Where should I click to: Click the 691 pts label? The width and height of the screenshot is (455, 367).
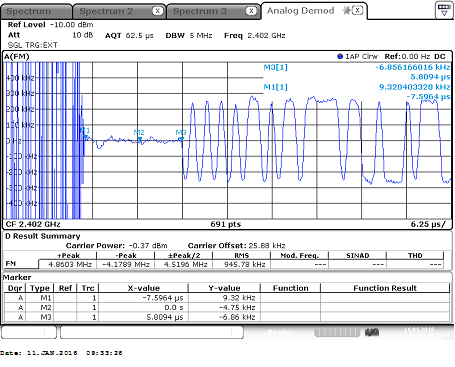[x=225, y=224]
